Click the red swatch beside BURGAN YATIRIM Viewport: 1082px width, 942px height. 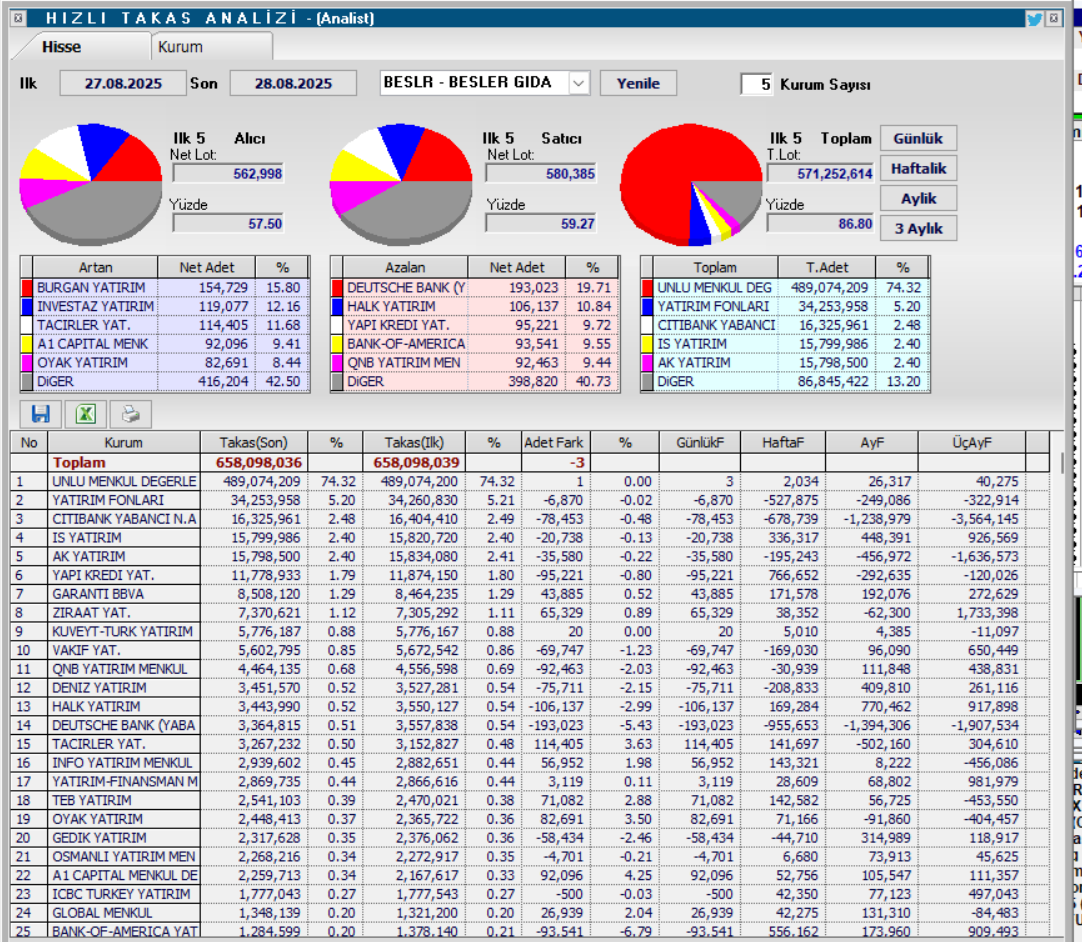[x=27, y=288]
